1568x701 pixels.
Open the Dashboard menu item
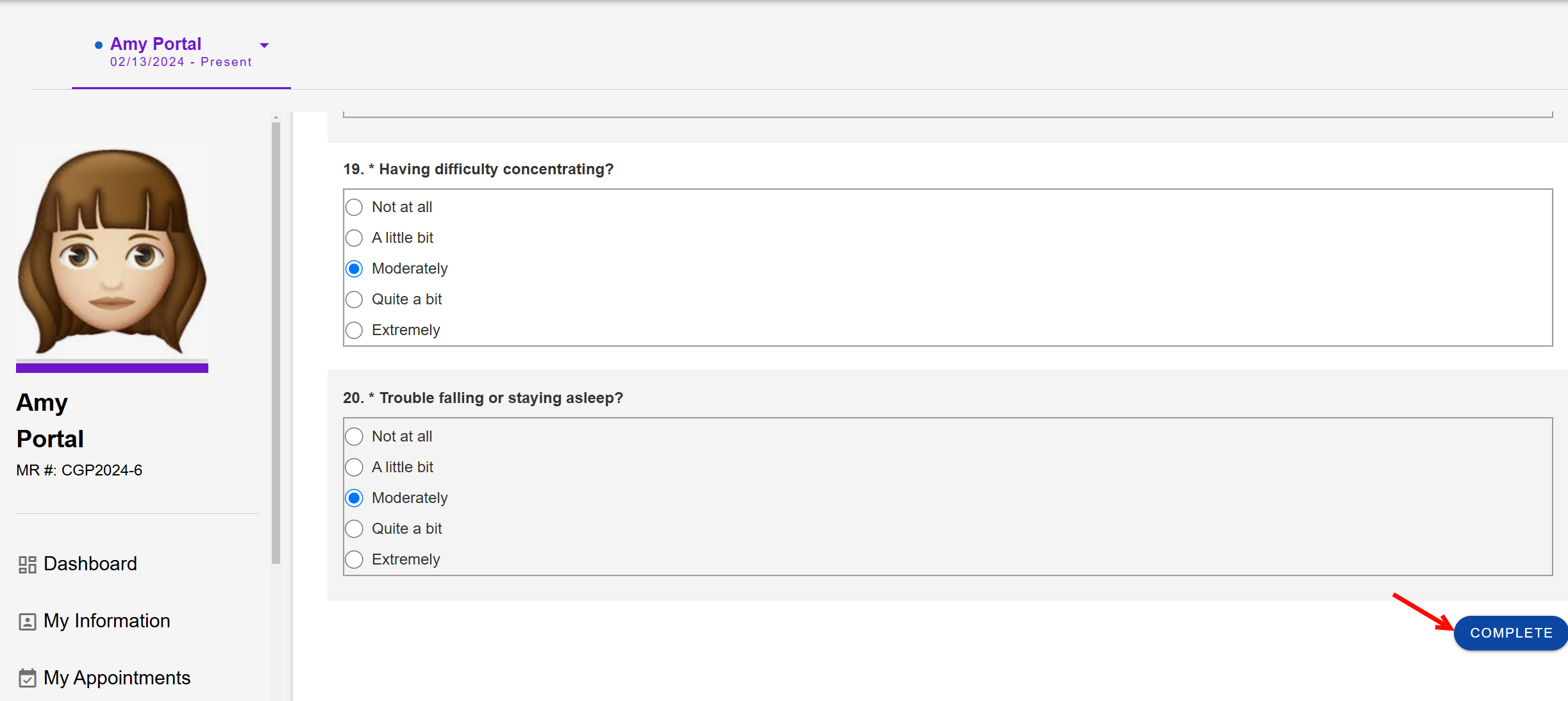click(90, 564)
